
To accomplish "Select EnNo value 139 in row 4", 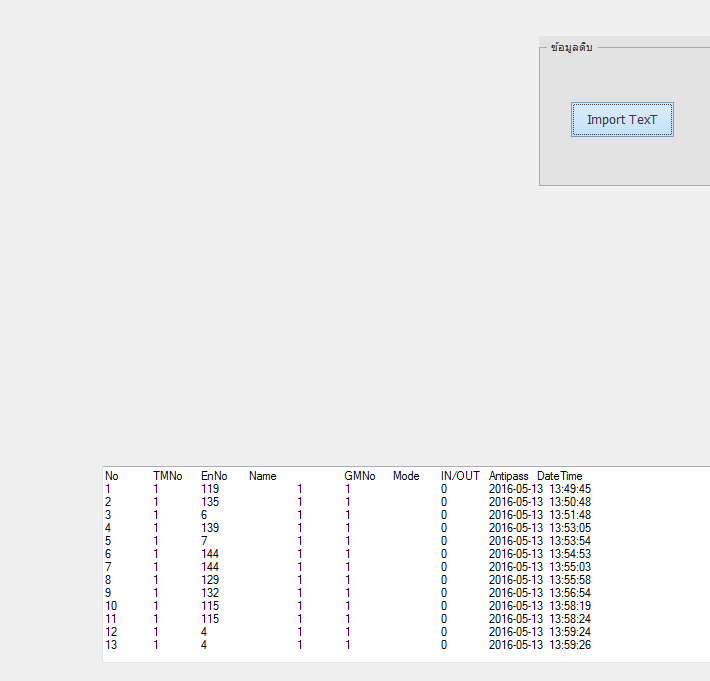I will click(210, 528).
